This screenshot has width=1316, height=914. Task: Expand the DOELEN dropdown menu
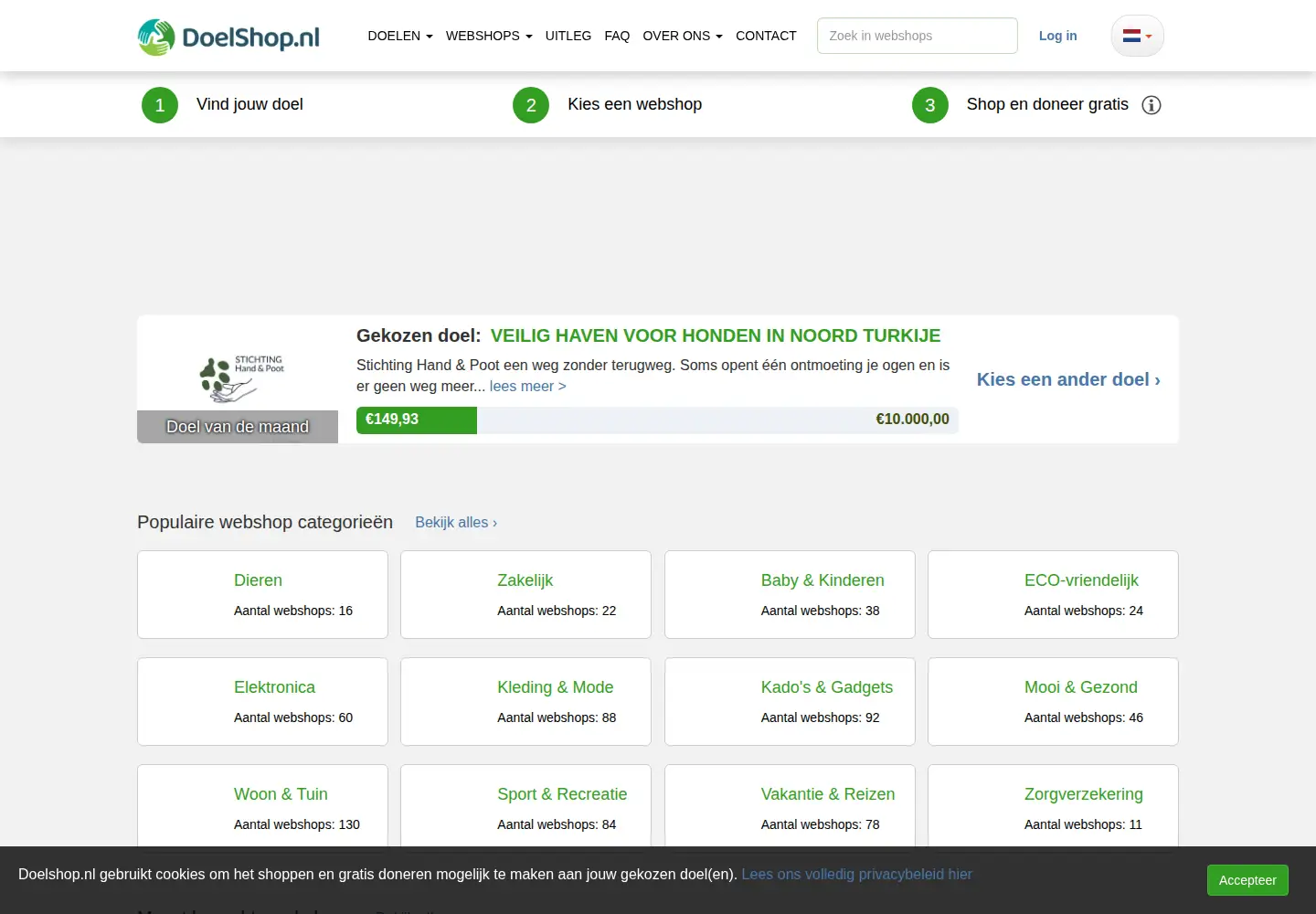coord(400,36)
